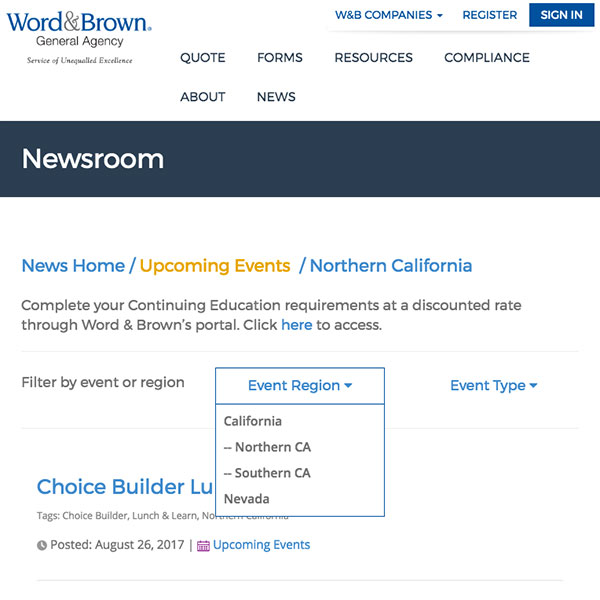Viewport: 600px width, 600px height.
Task: Choose California from the region list
Action: point(253,421)
